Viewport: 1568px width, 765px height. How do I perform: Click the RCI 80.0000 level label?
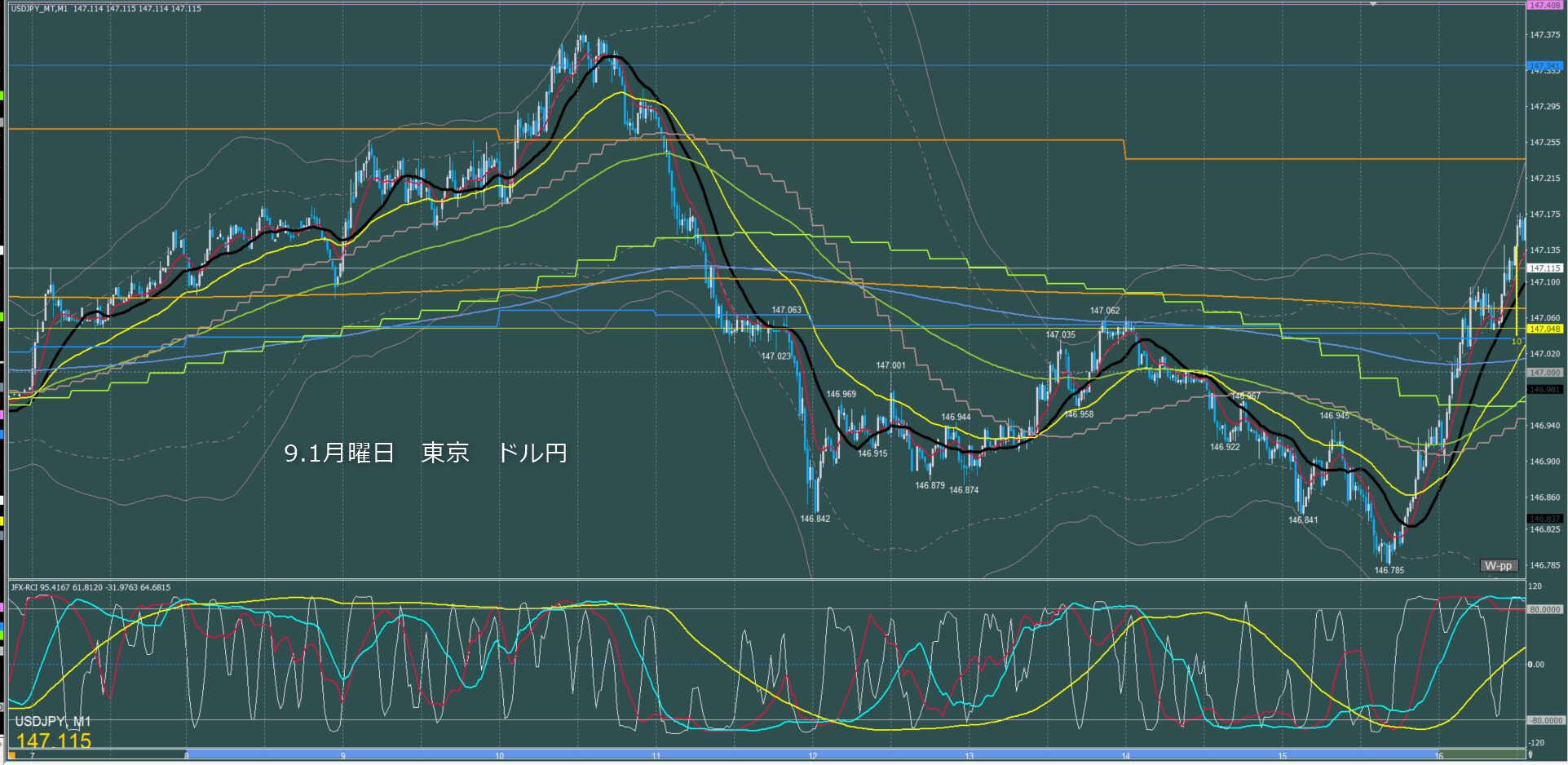[x=1544, y=609]
